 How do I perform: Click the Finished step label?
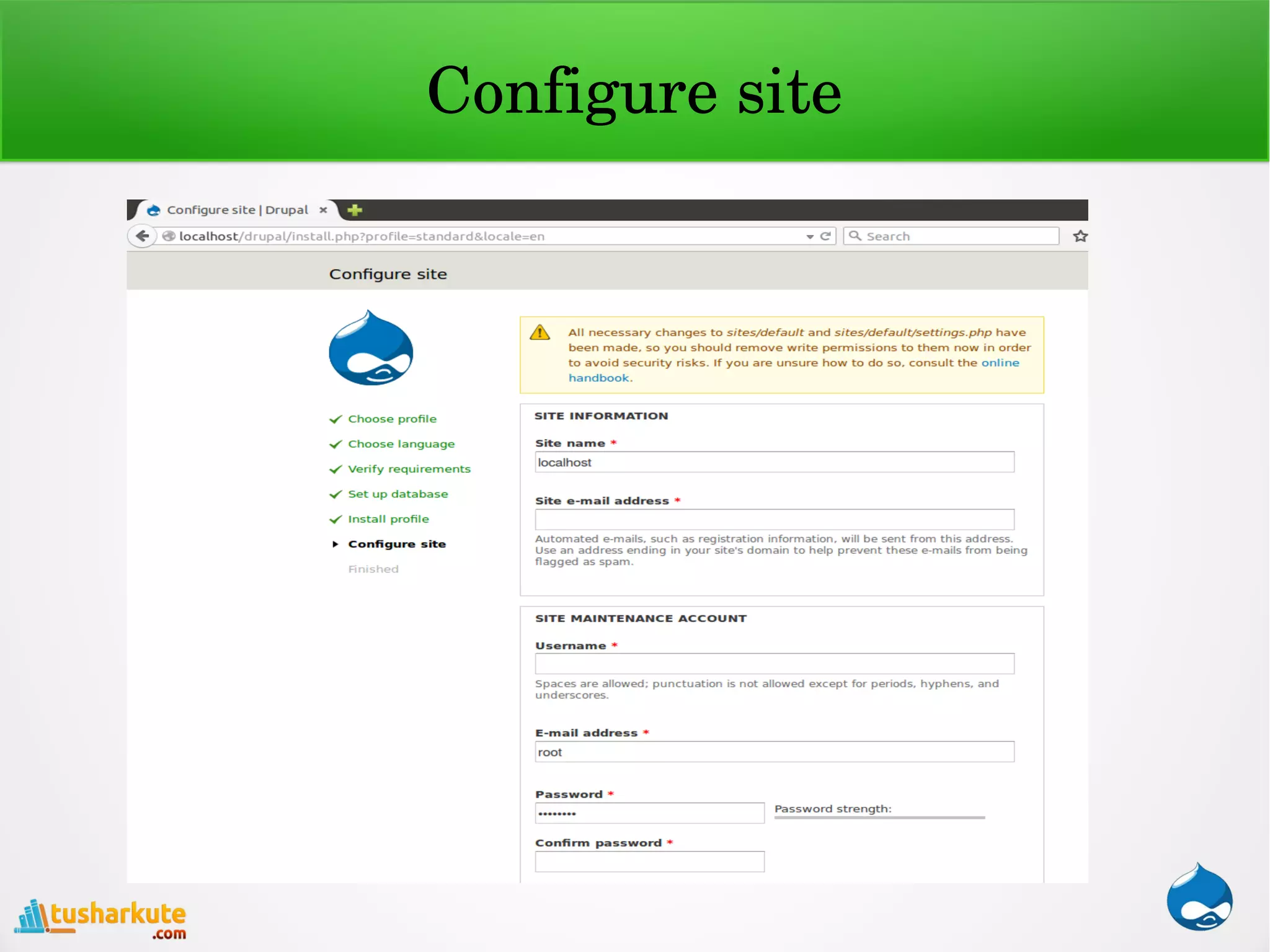(x=373, y=569)
